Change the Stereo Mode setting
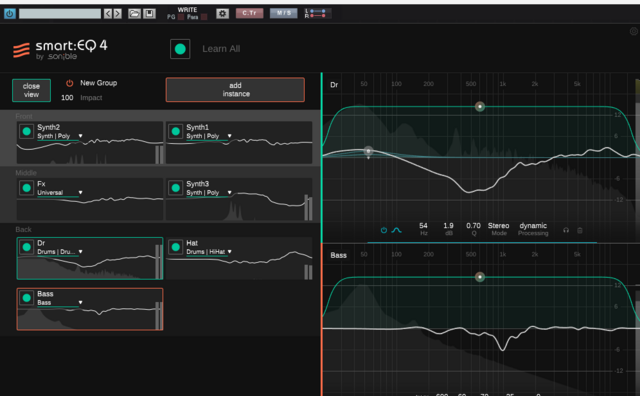The width and height of the screenshot is (640, 396). pos(498,229)
